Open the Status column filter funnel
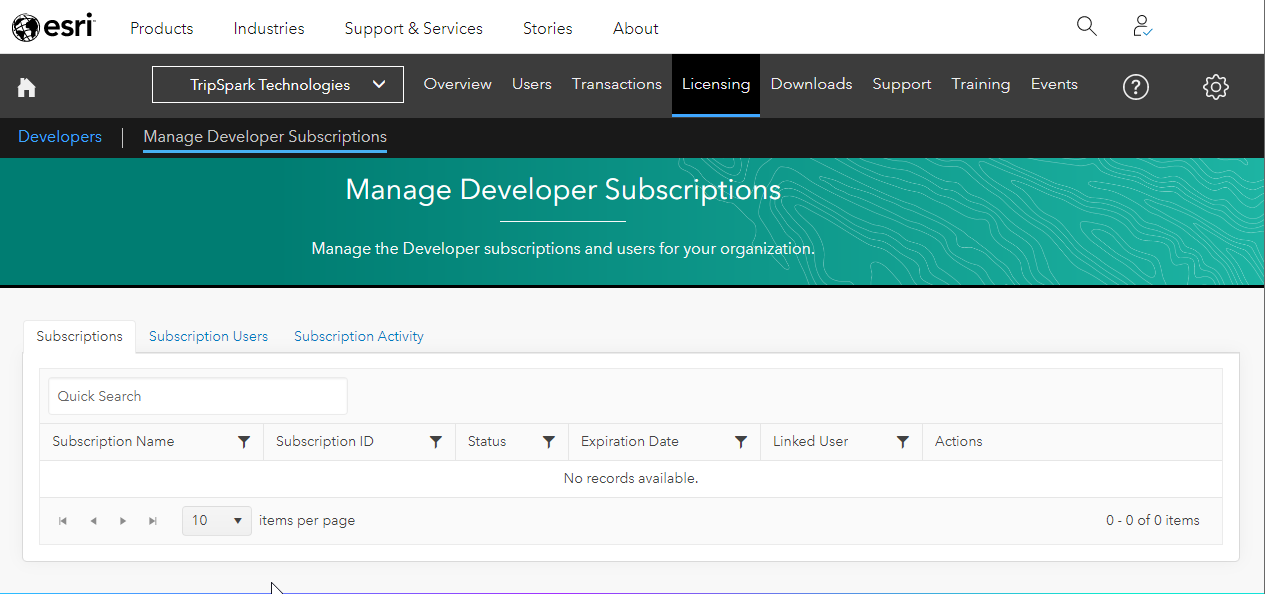 pyautogui.click(x=548, y=441)
